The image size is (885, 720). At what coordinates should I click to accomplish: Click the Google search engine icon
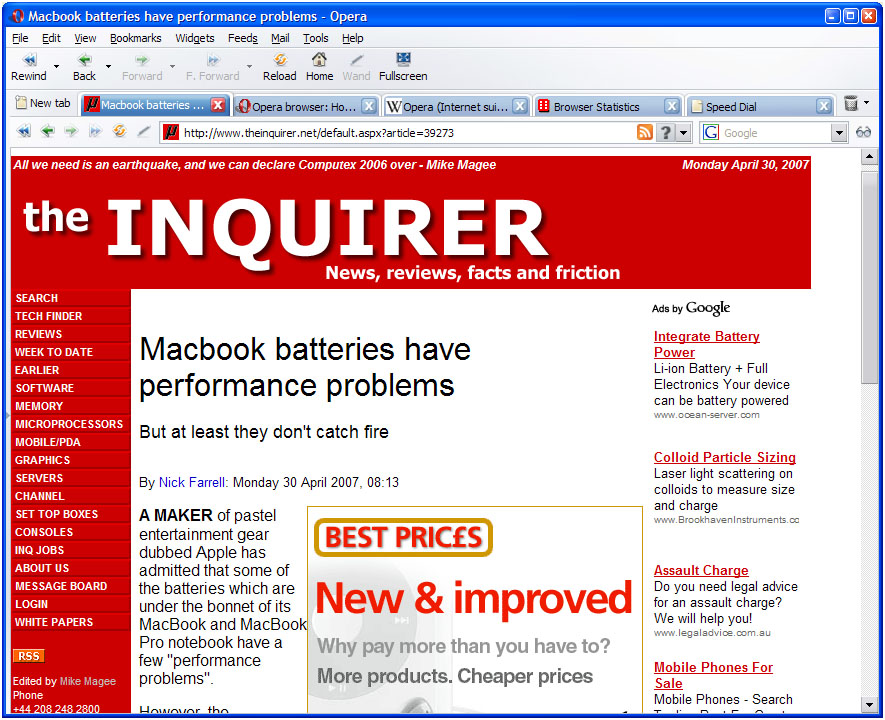coord(711,133)
